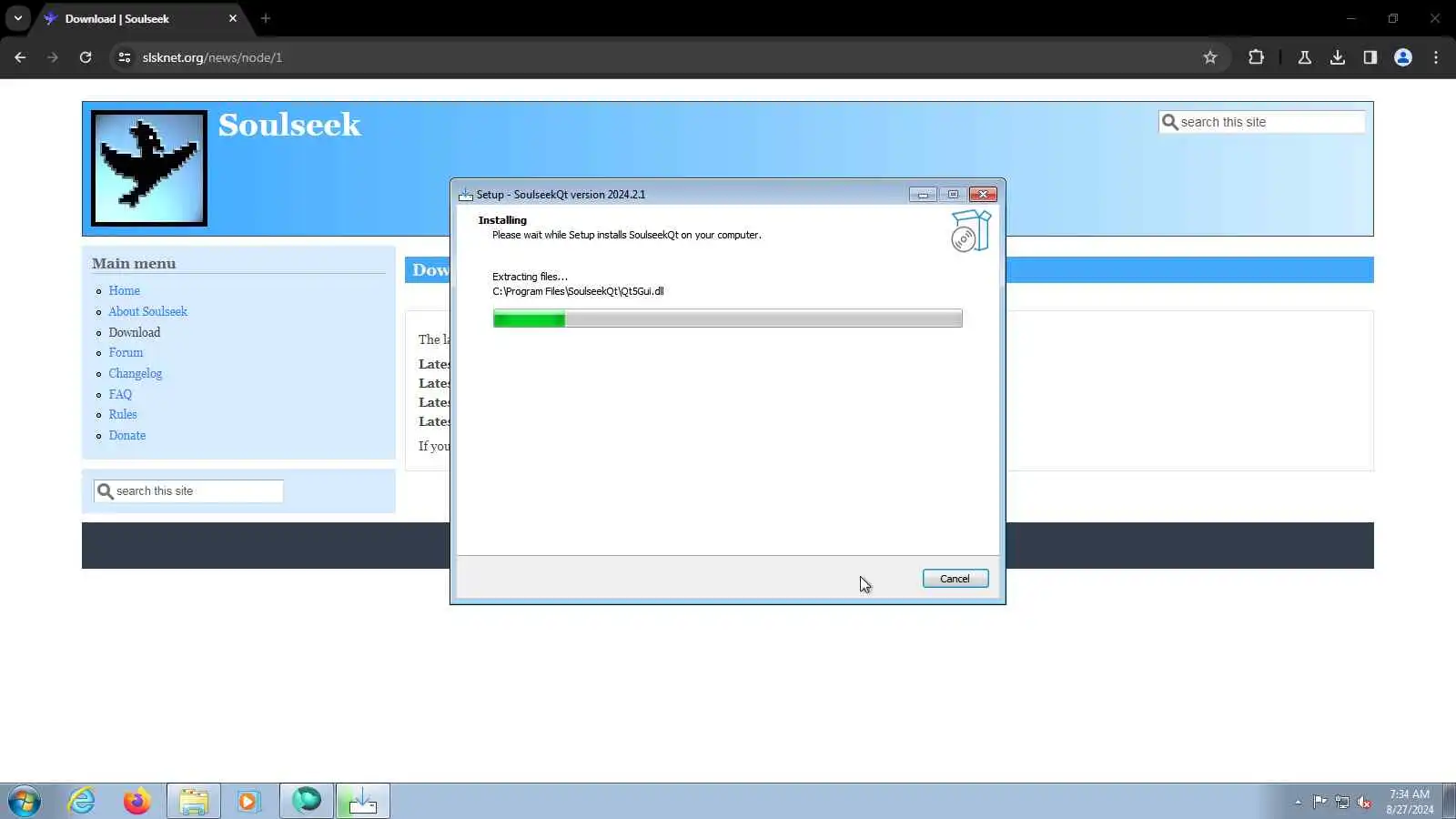1456x819 pixels.
Task: Open the browser downloads panel
Action: click(1338, 57)
